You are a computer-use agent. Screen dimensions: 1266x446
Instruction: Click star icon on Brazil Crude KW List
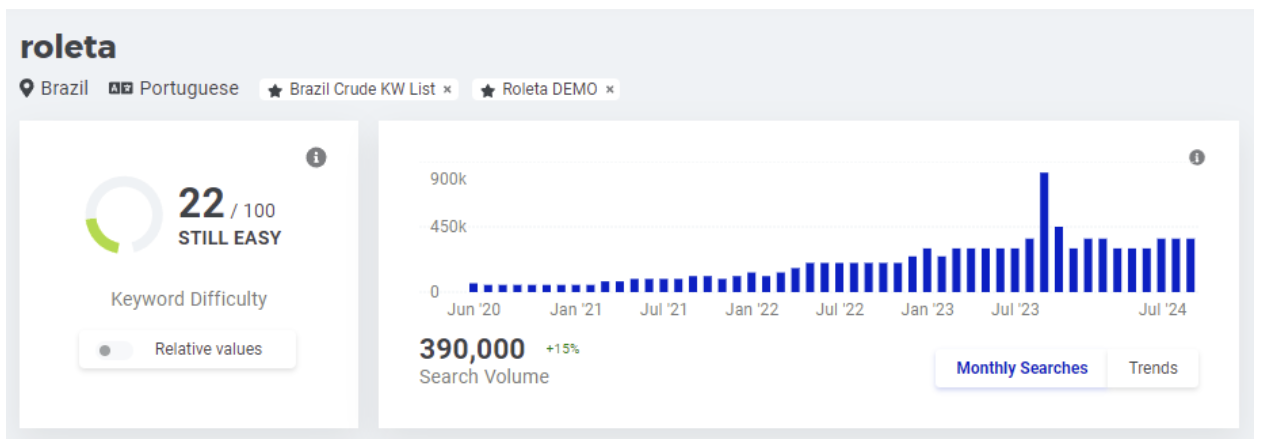tap(275, 90)
